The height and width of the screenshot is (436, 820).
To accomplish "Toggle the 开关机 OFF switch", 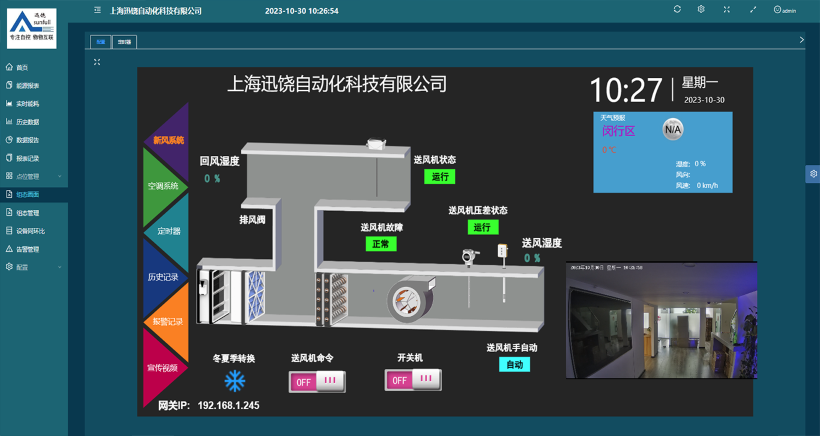I will (x=413, y=380).
